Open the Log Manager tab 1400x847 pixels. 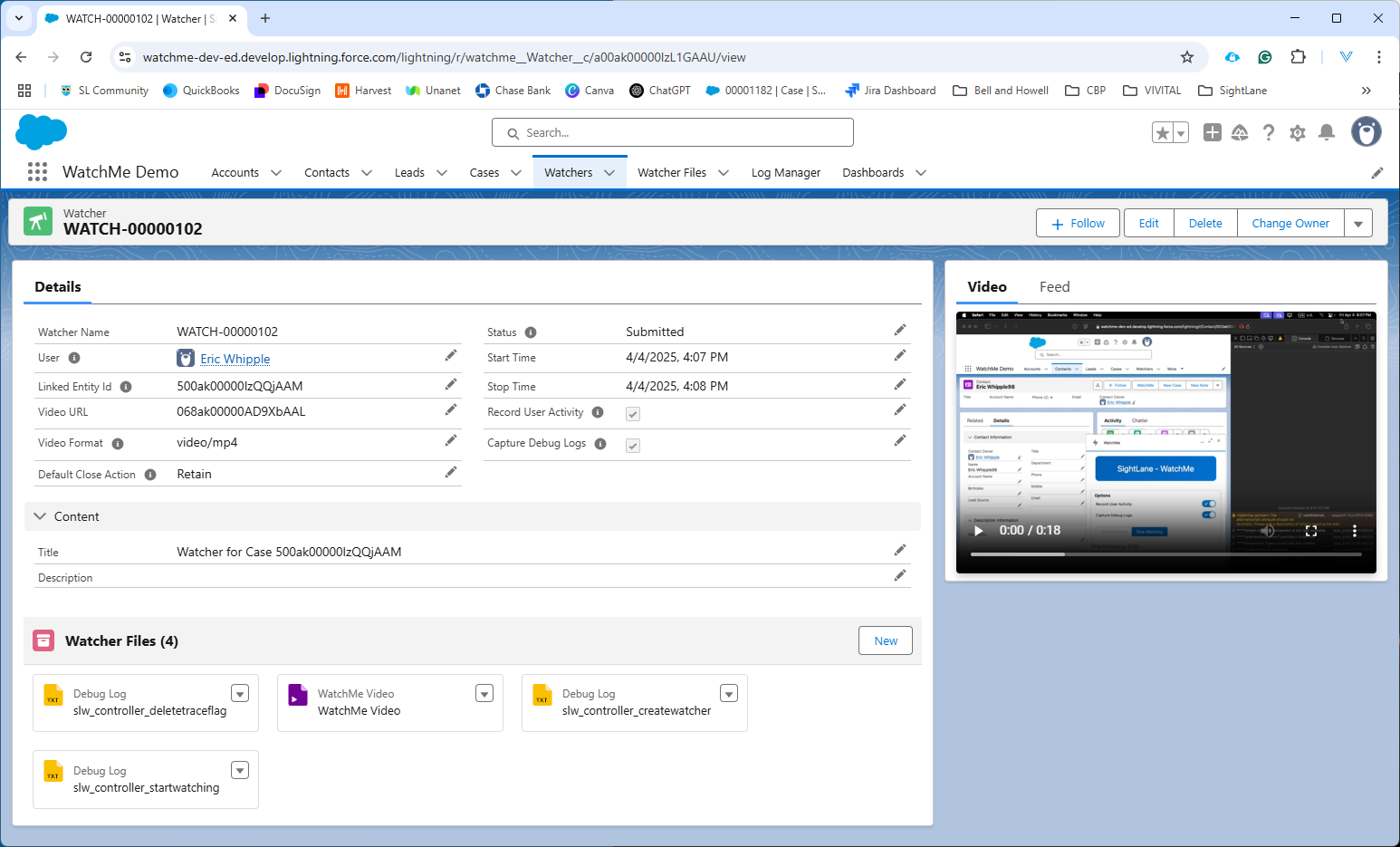tap(786, 173)
